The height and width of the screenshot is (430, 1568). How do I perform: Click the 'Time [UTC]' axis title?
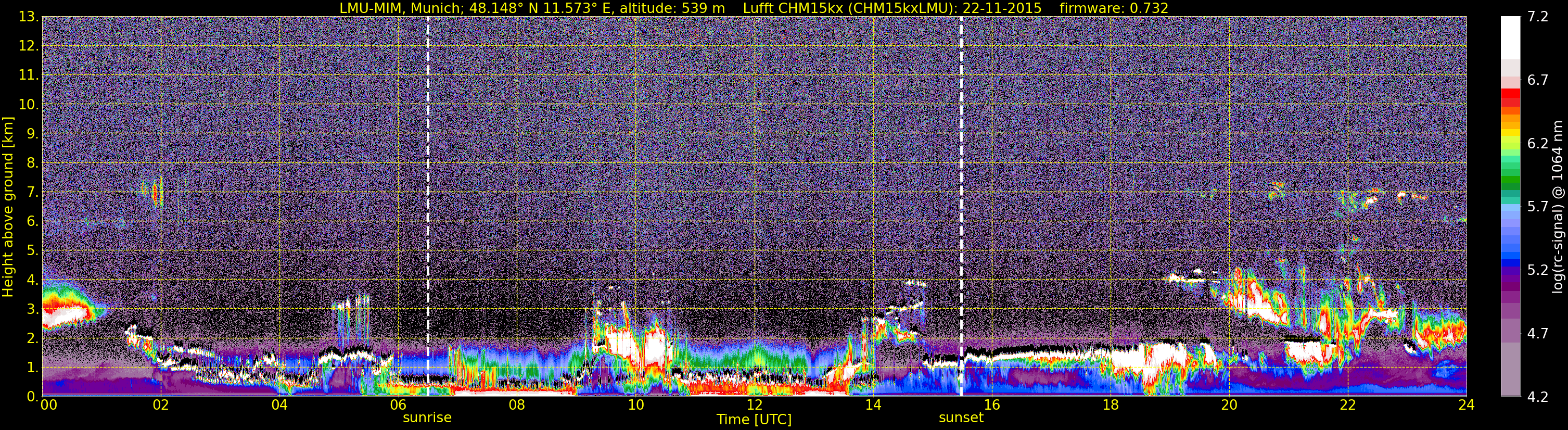tap(754, 420)
